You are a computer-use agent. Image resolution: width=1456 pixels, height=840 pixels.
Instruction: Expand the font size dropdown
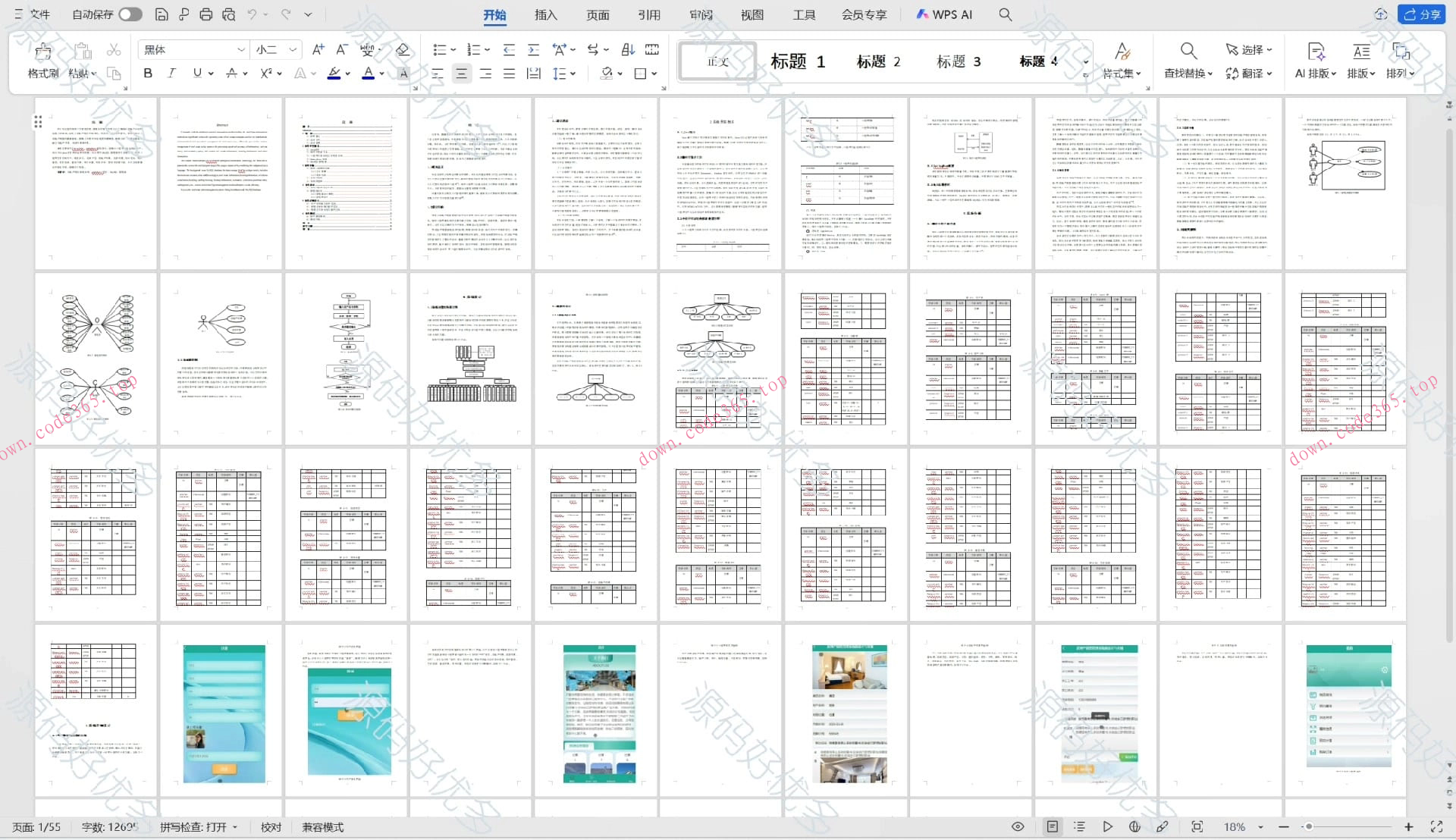[x=293, y=50]
